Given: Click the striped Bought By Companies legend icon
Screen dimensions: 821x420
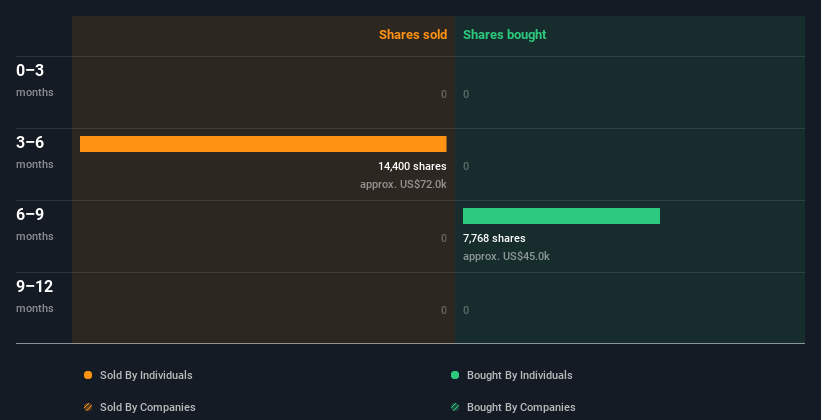Looking at the screenshot, I should 455,407.
